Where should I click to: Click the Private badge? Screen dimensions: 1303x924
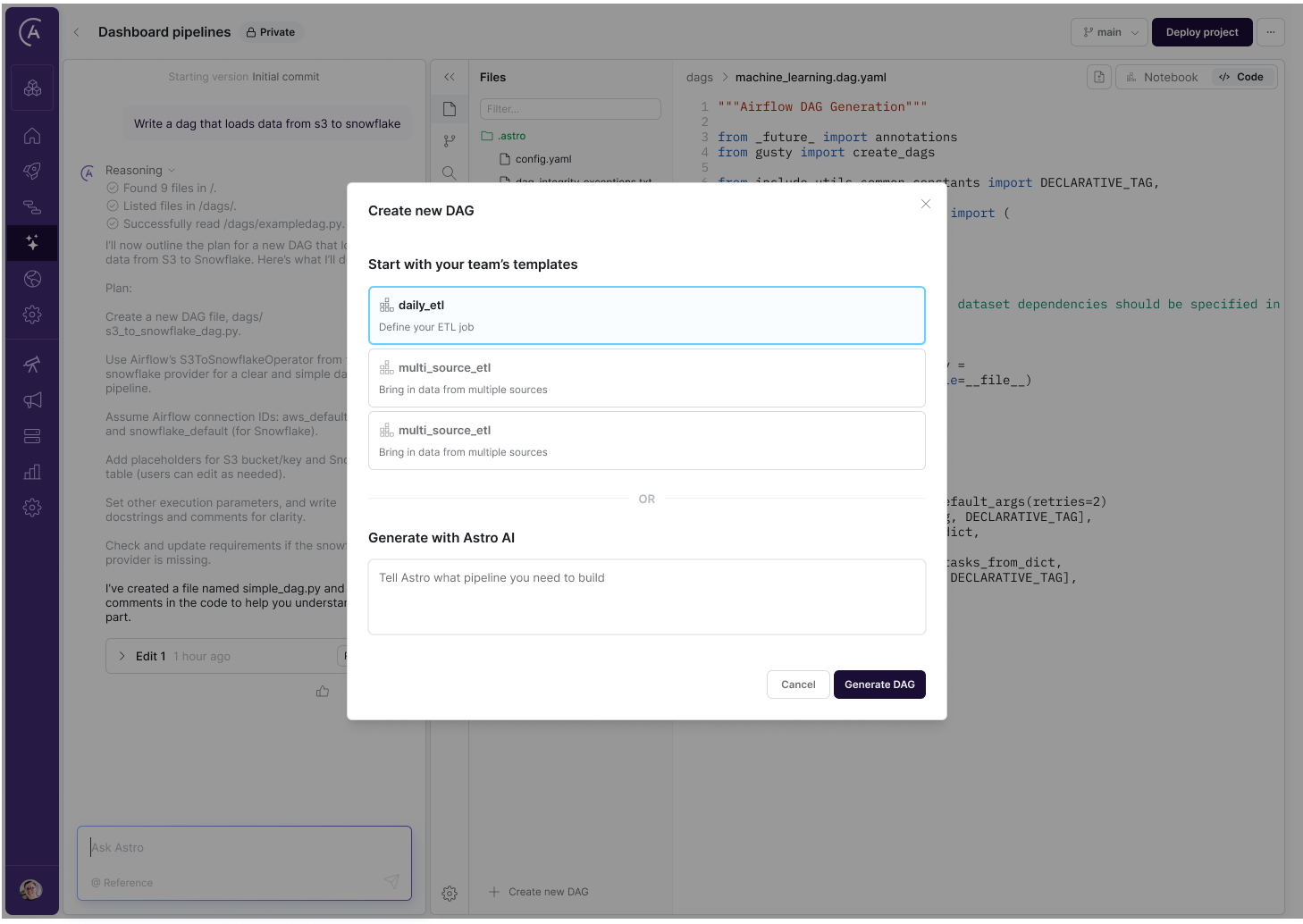(x=271, y=32)
